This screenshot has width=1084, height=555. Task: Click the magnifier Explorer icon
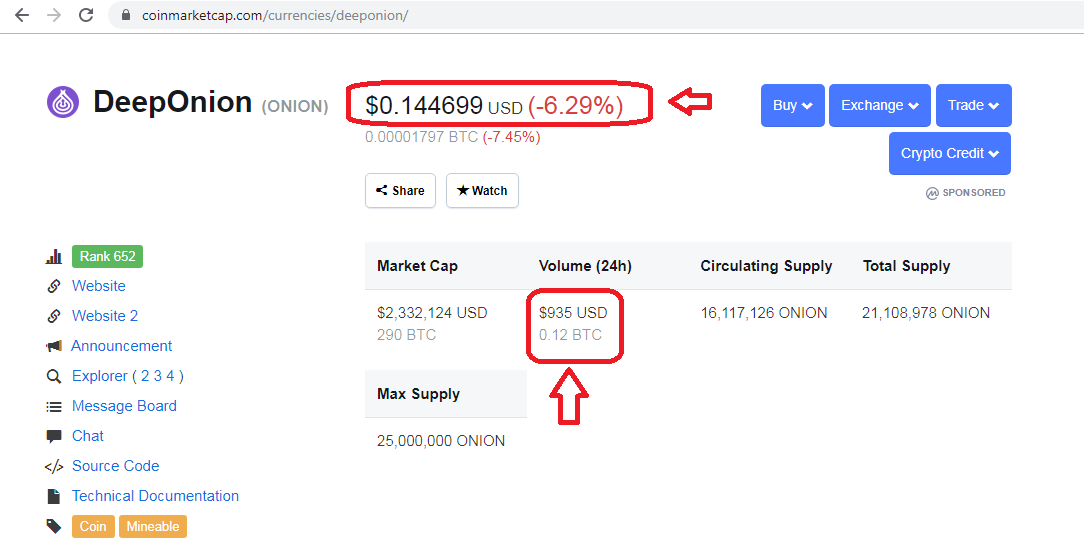[54, 376]
